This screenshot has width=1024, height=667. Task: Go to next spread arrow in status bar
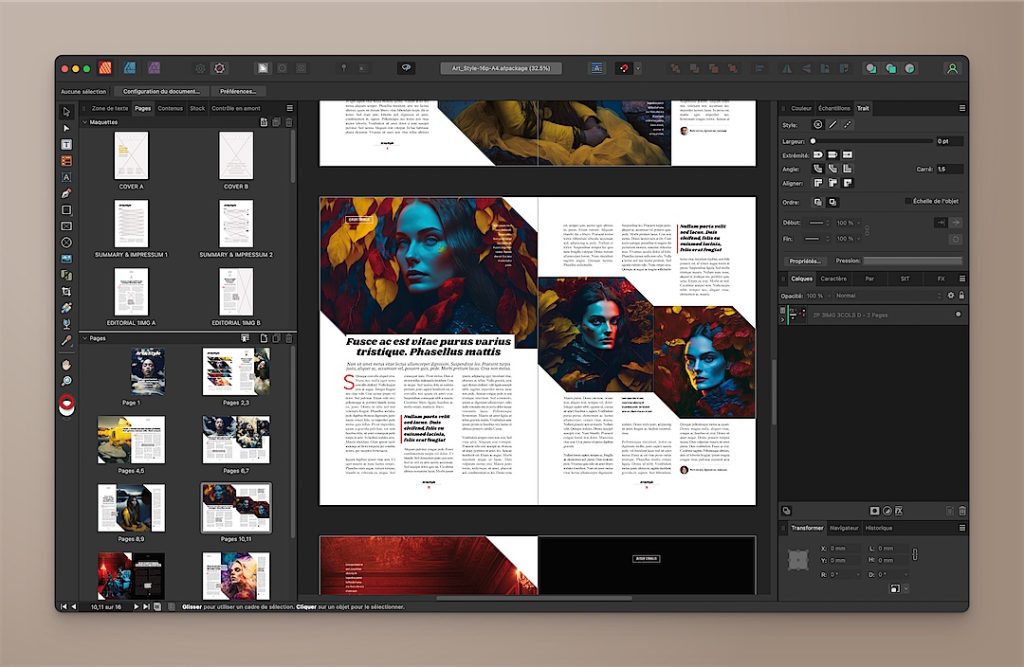point(137,606)
